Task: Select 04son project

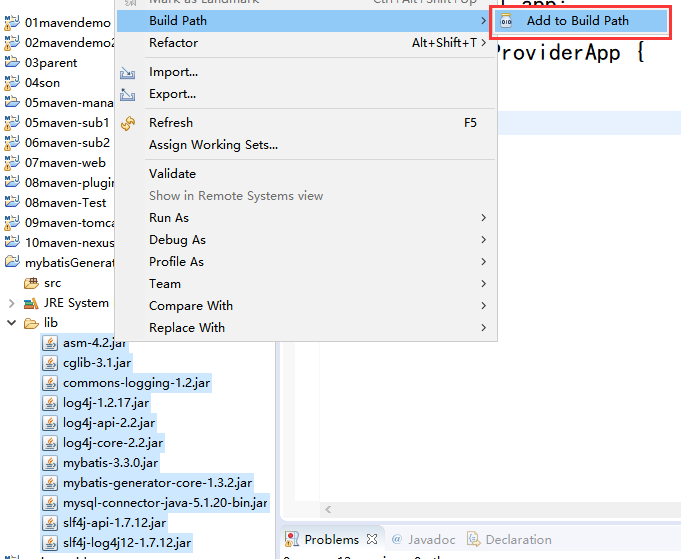Action: coord(43,83)
